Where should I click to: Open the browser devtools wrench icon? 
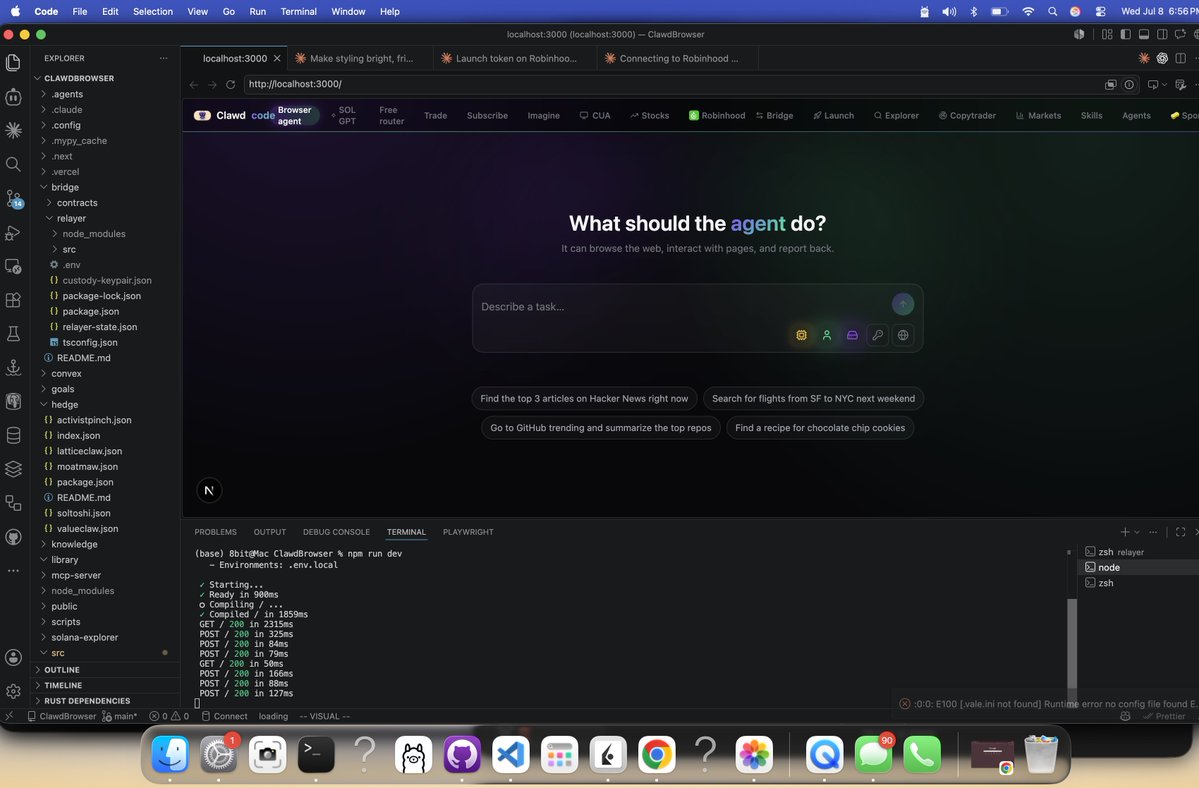tap(1180, 85)
